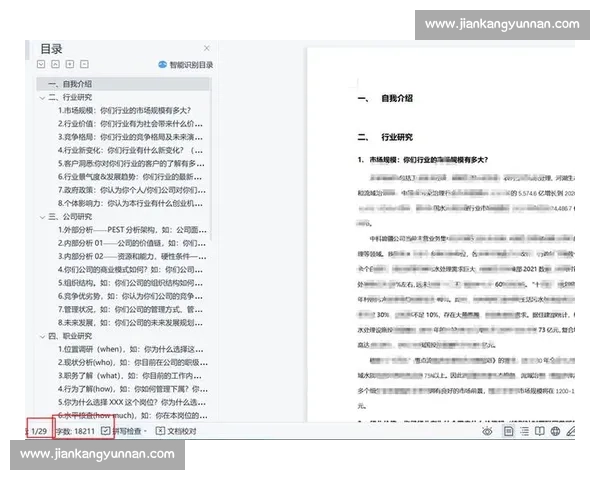Jump to 8.未来发展 entry
The height and width of the screenshot is (480, 600).
(x=130, y=323)
